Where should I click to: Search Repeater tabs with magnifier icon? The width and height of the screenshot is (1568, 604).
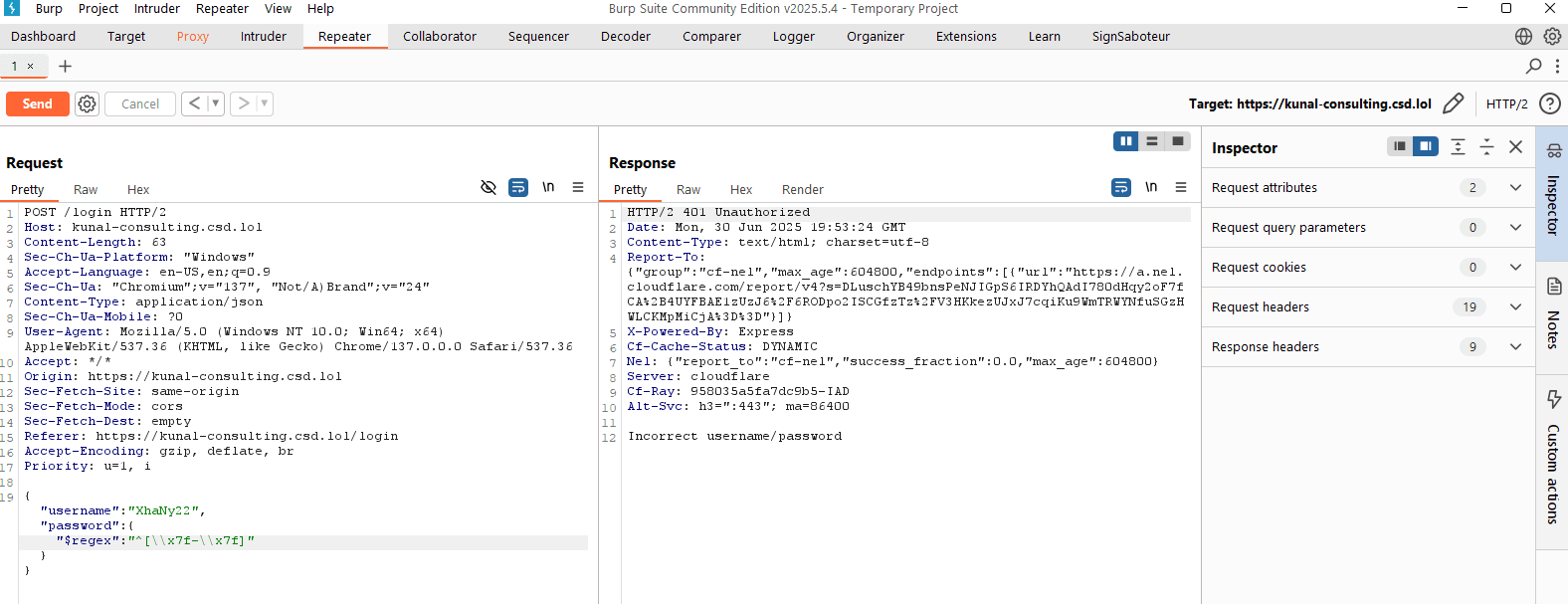(1533, 66)
